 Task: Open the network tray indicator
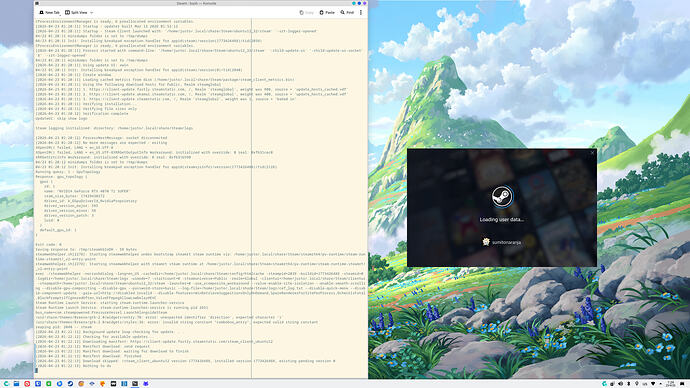pyautogui.click(x=653, y=384)
